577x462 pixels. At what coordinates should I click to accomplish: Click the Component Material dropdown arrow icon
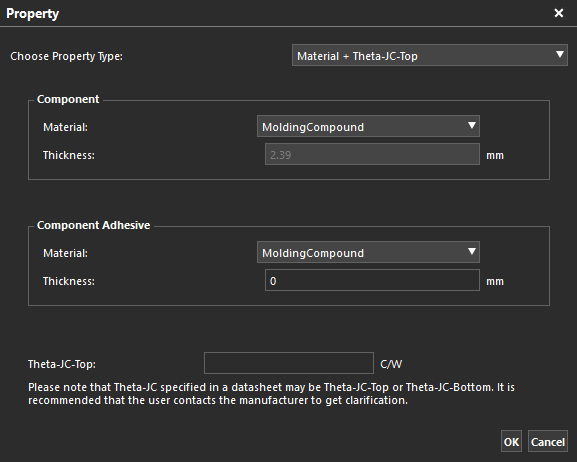[471, 126]
